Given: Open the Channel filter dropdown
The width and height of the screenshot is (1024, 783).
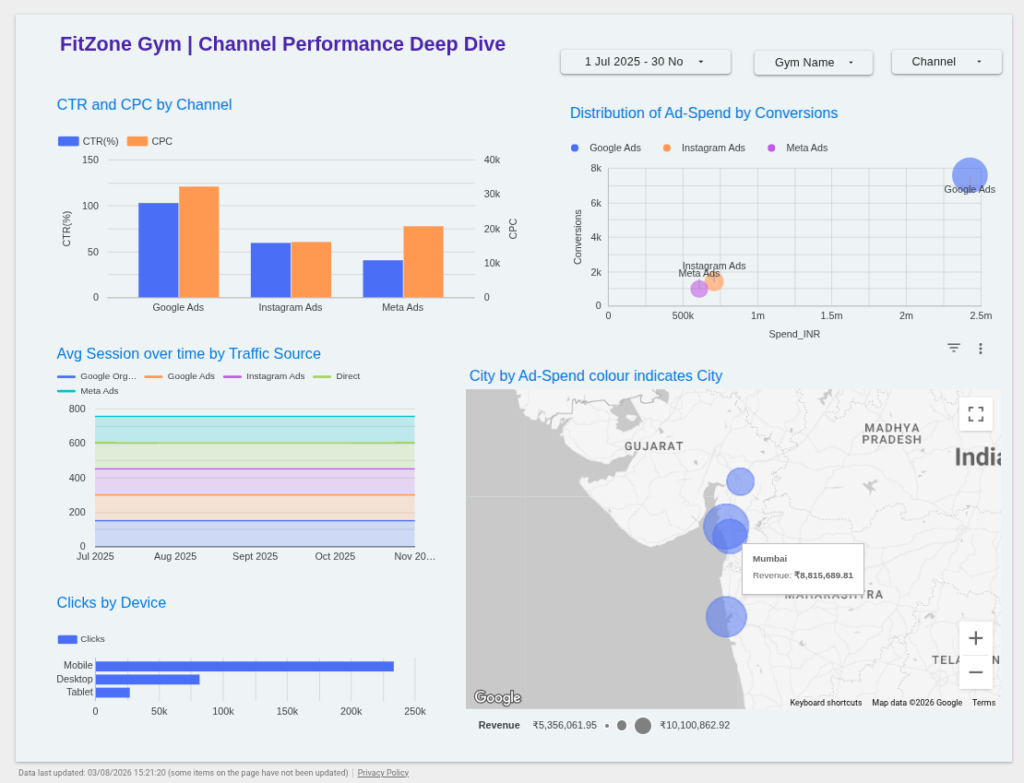Looking at the screenshot, I should [x=946, y=62].
